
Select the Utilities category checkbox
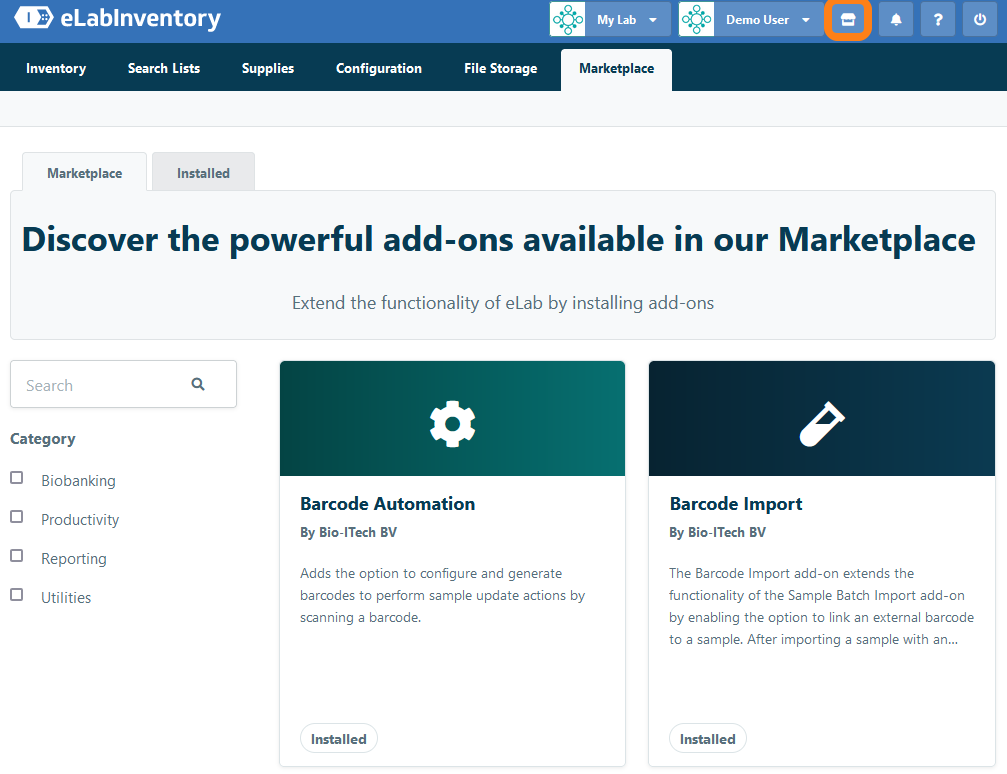point(17,595)
